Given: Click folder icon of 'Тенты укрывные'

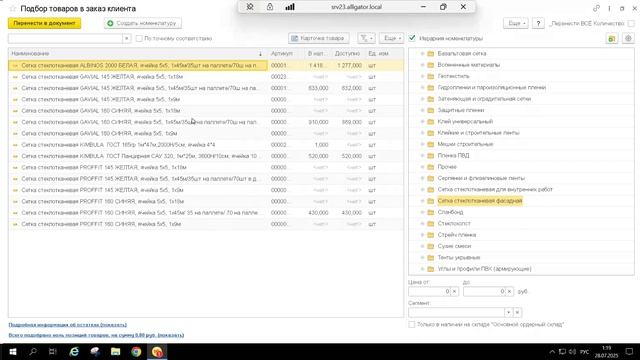Looking at the screenshot, I should (430, 258).
